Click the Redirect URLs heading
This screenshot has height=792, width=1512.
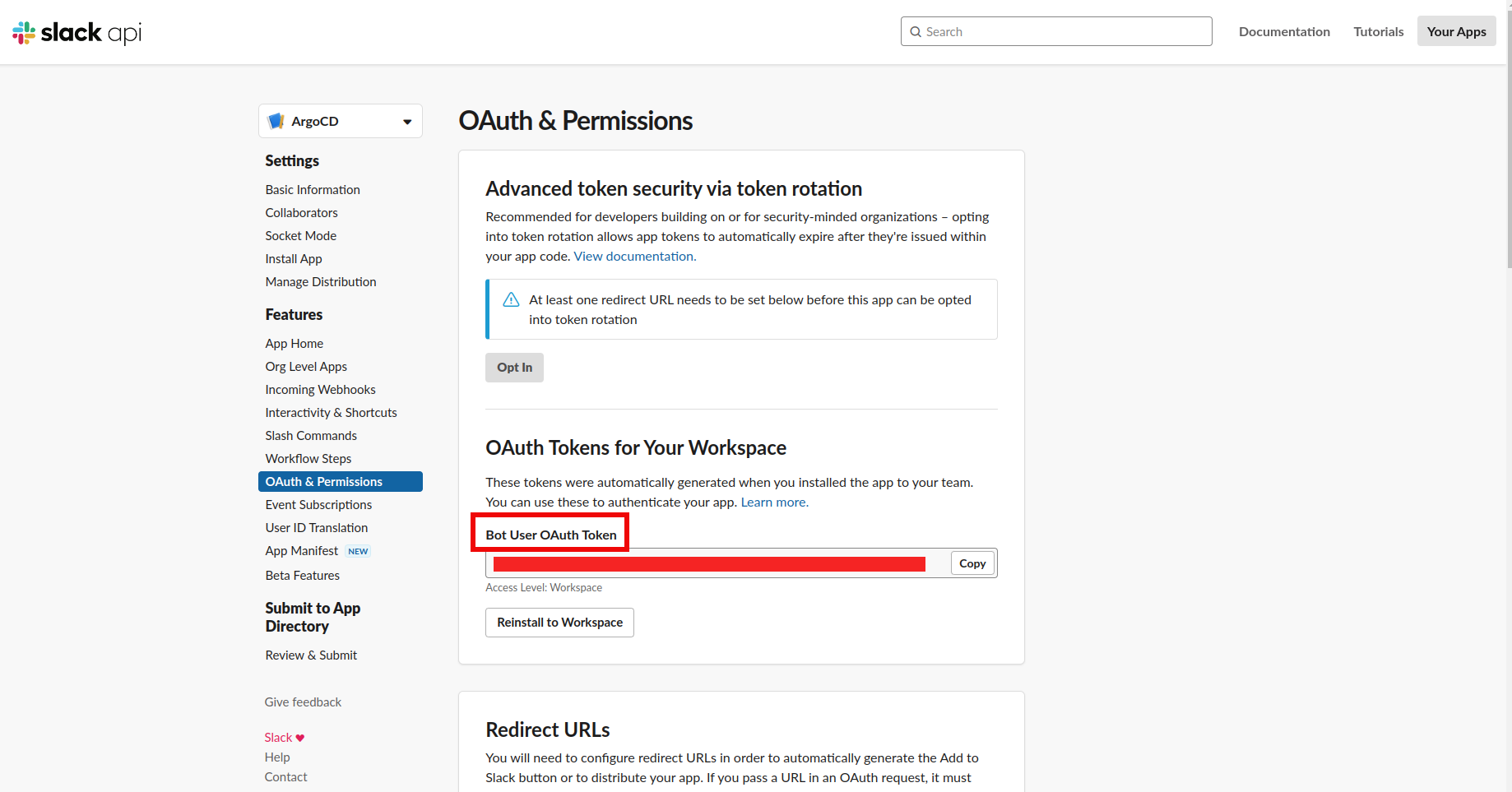pos(548,729)
